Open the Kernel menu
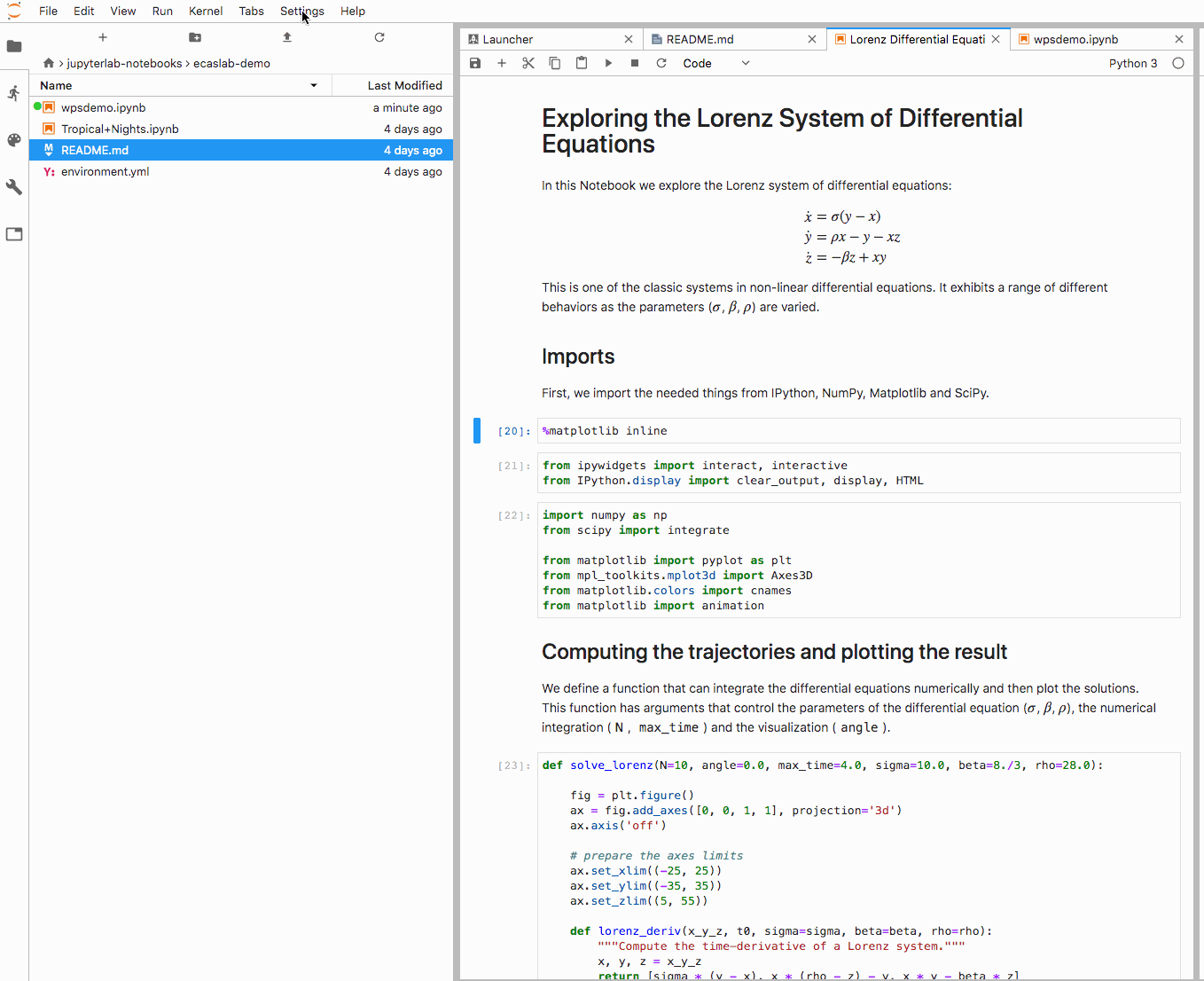 click(206, 11)
